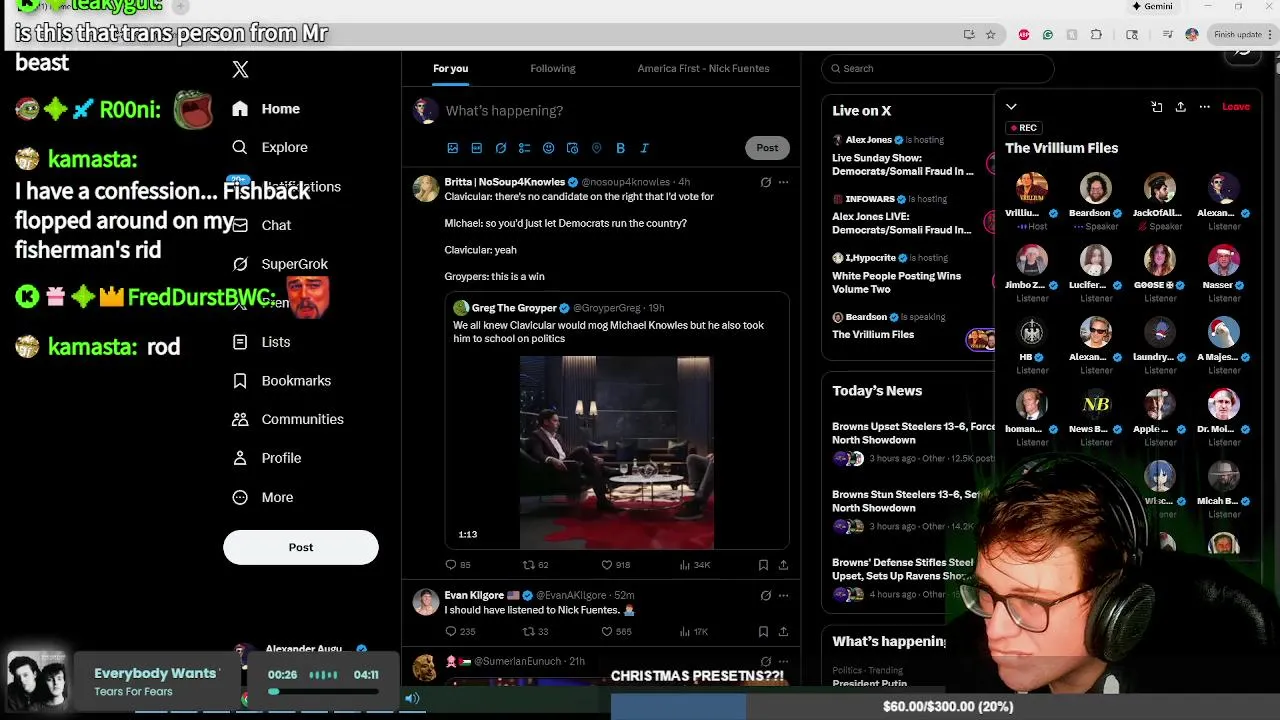Open America First - Nick Fuentes tab
The image size is (1280, 720).
point(703,68)
